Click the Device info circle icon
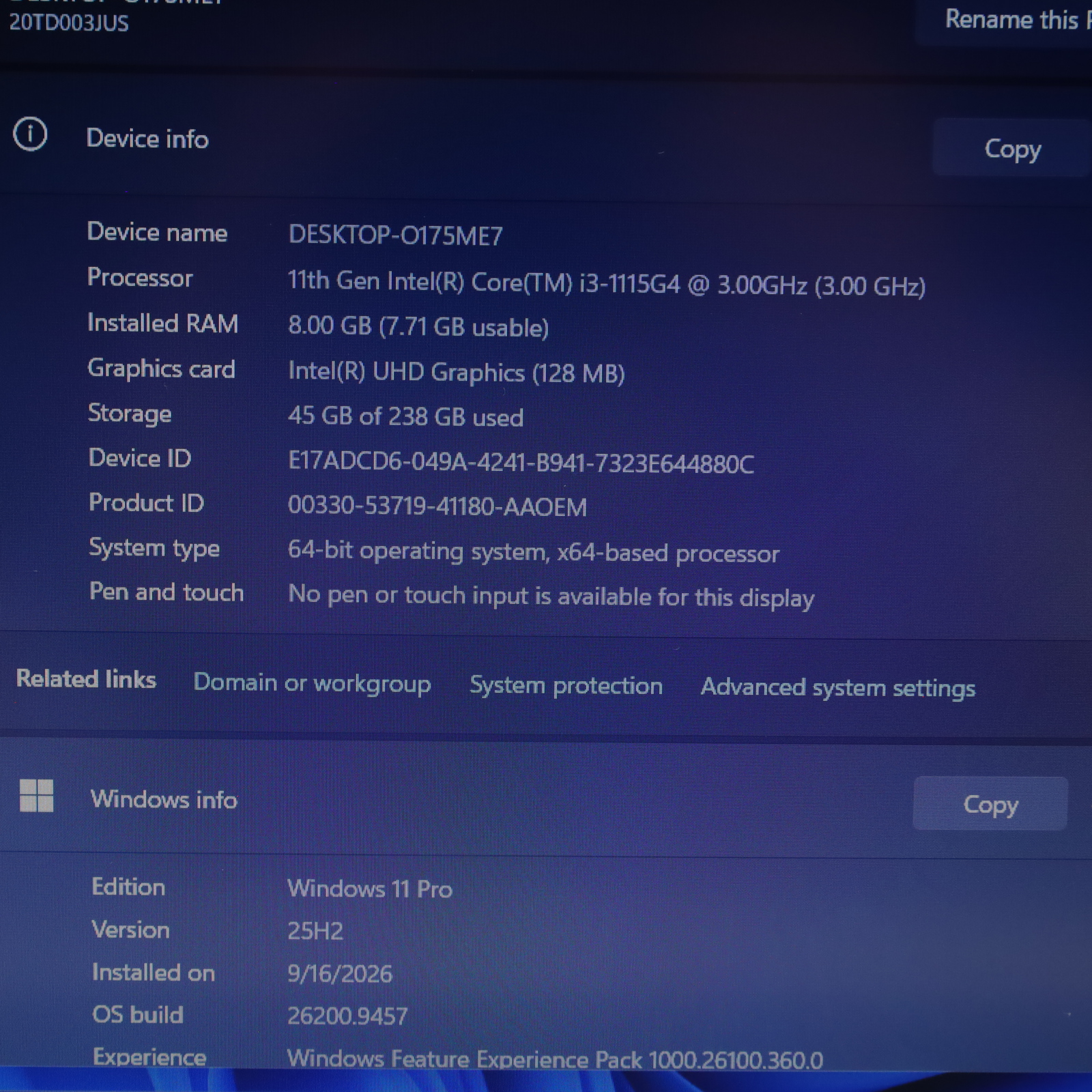The width and height of the screenshot is (1092, 1092). pyautogui.click(x=30, y=134)
